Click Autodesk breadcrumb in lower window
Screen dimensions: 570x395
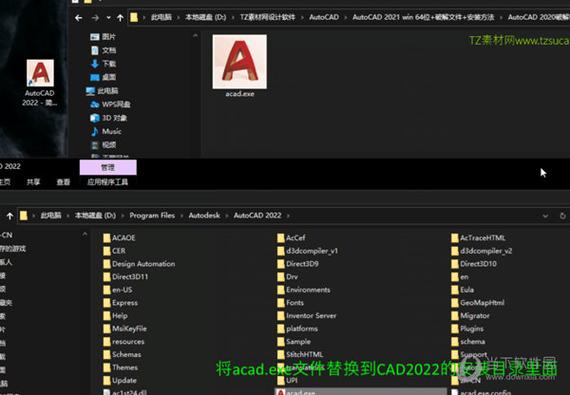pos(204,215)
